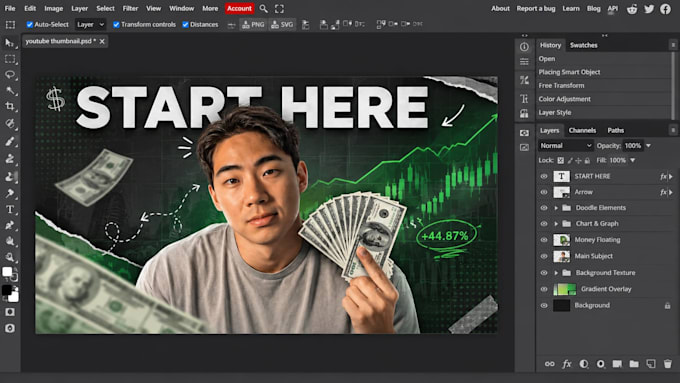The height and width of the screenshot is (383, 680).
Task: Select the Hand tool
Action: coord(10,242)
